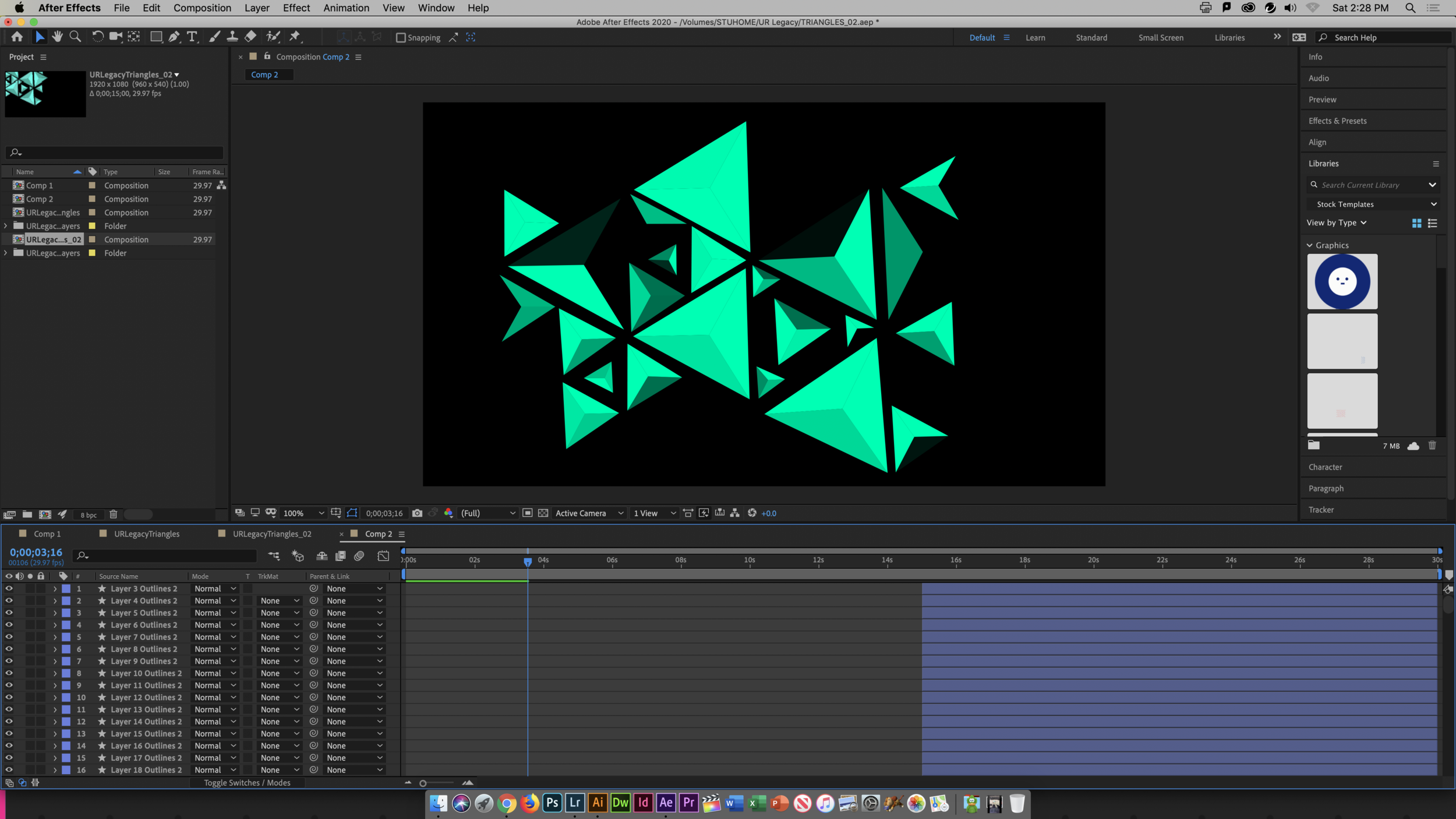This screenshot has height=819, width=1456.
Task: Select the Brush tool
Action: [x=214, y=37]
